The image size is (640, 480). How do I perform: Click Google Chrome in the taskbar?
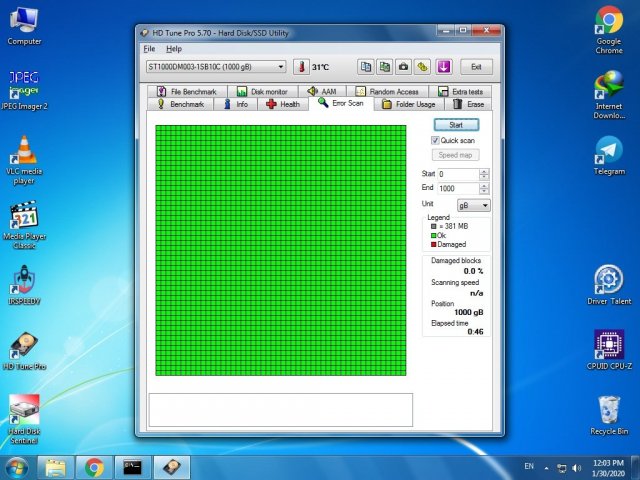point(94,467)
